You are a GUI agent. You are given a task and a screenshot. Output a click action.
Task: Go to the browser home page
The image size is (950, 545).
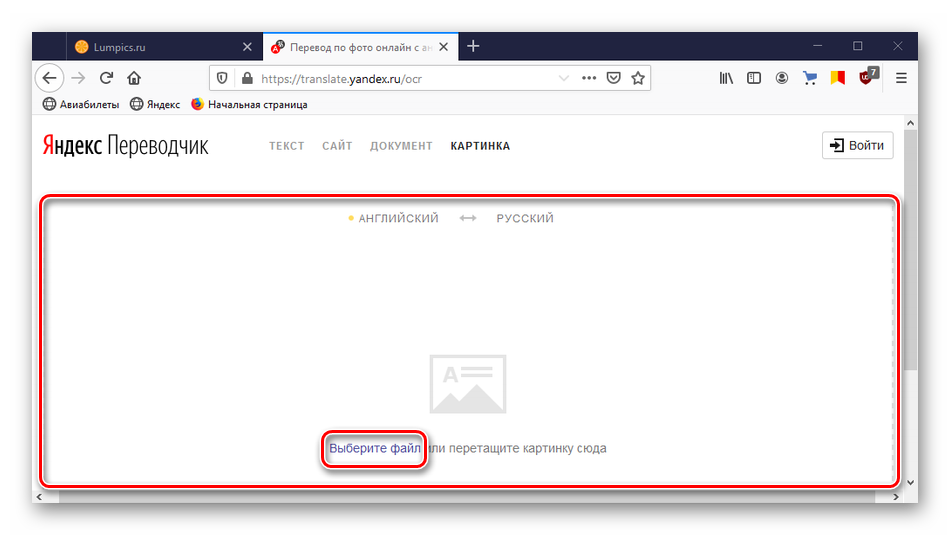pos(133,78)
